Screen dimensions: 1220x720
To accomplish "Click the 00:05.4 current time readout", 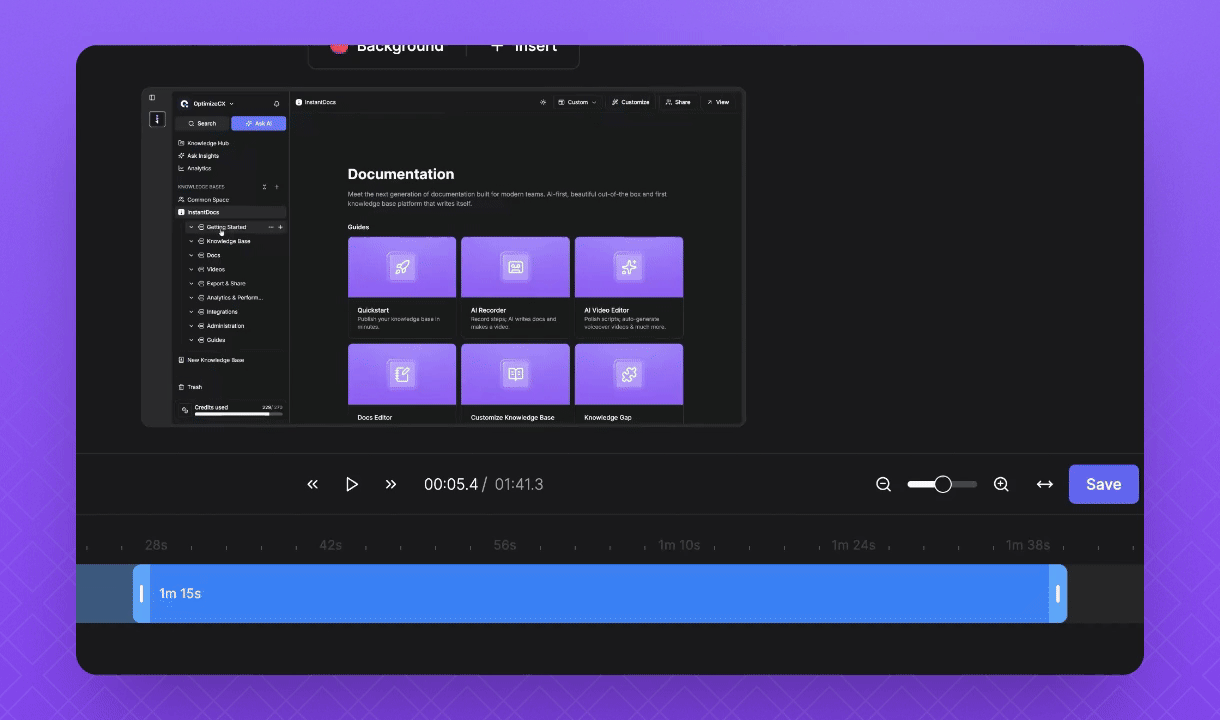I will coord(451,484).
